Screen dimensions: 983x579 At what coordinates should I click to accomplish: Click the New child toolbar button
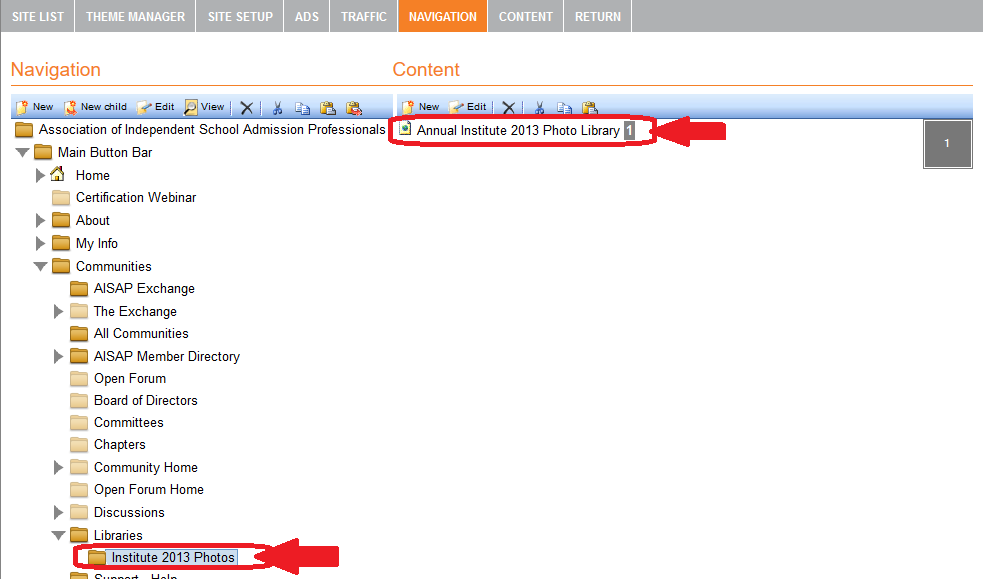96,107
